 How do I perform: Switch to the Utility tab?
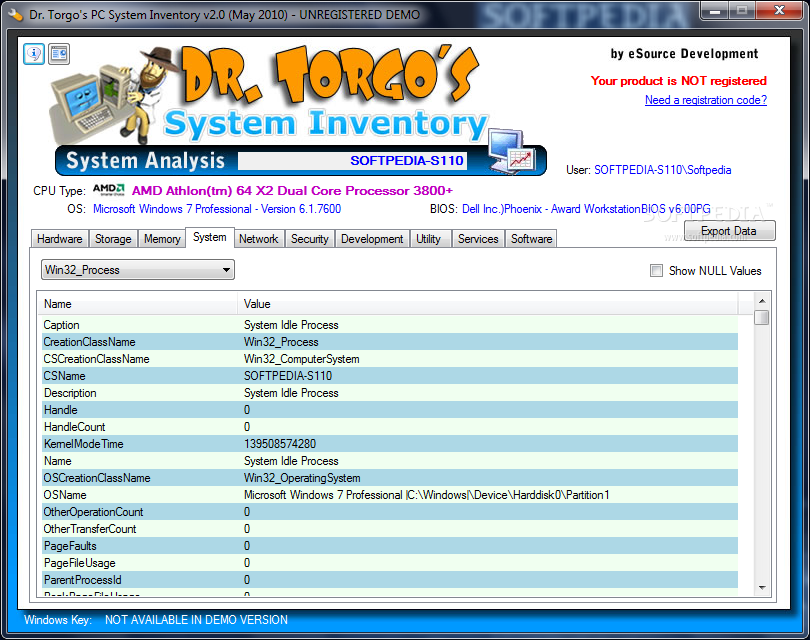click(429, 239)
